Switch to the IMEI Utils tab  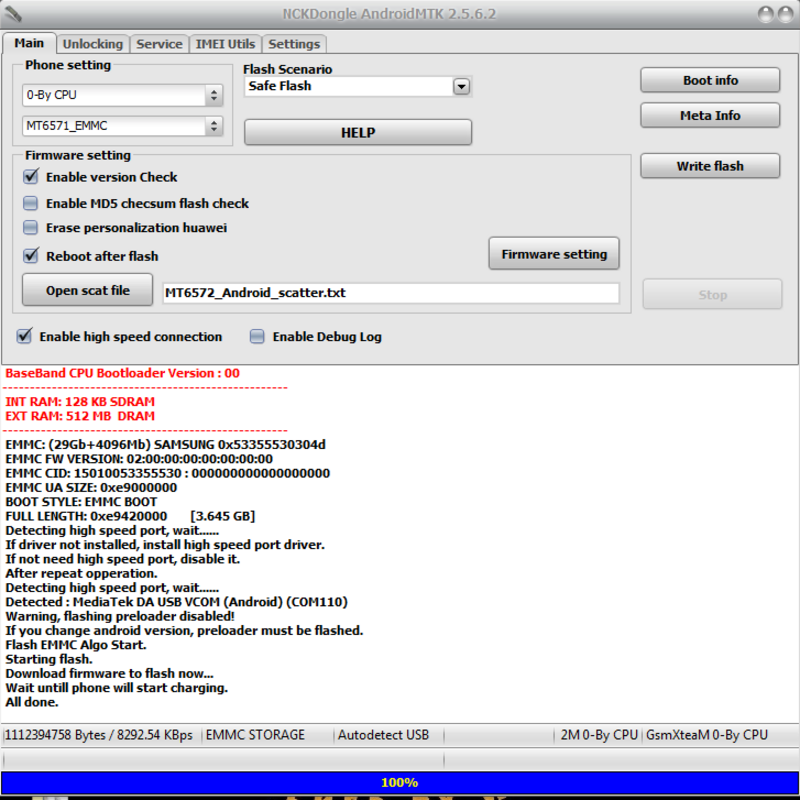point(225,44)
